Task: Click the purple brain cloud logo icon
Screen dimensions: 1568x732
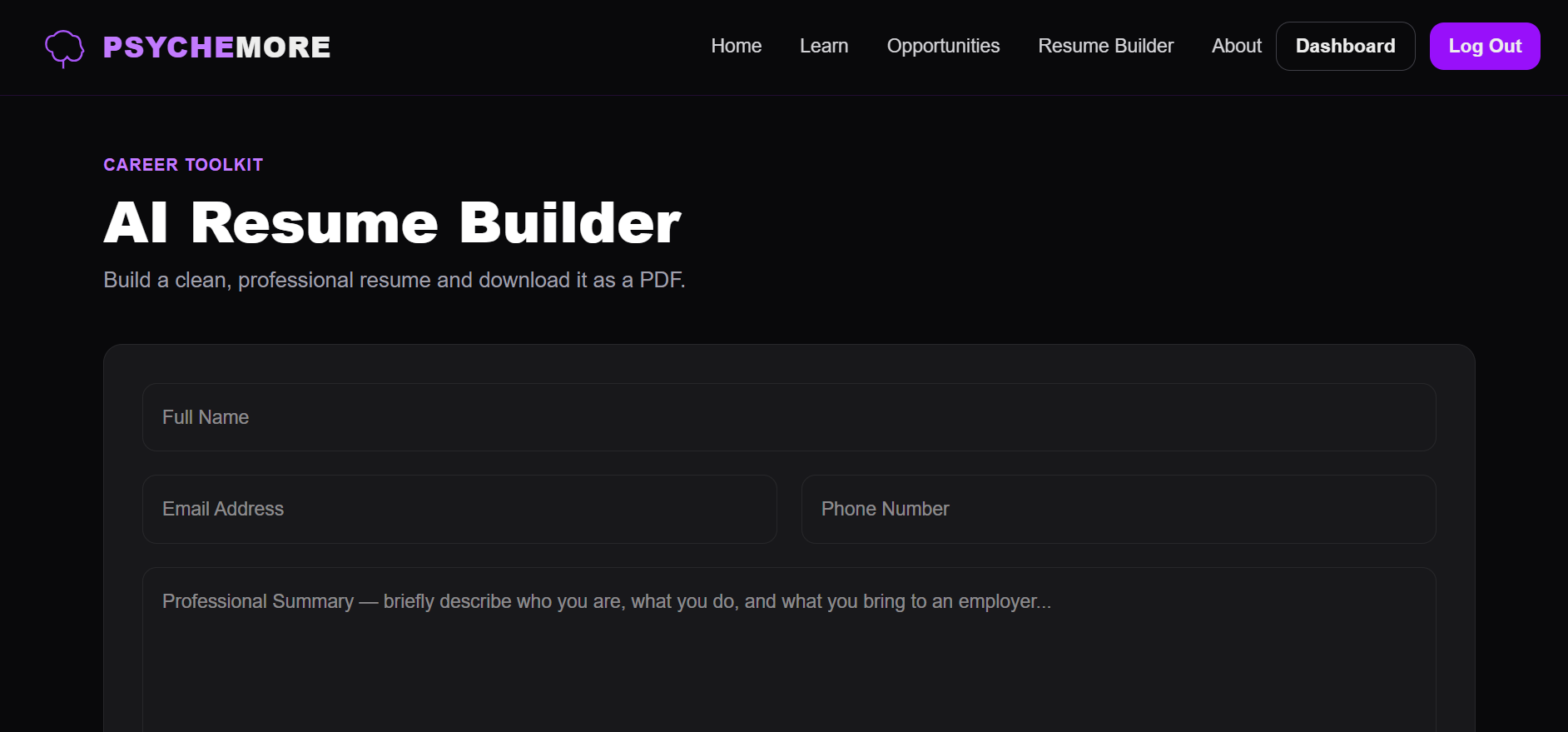Action: [64, 47]
